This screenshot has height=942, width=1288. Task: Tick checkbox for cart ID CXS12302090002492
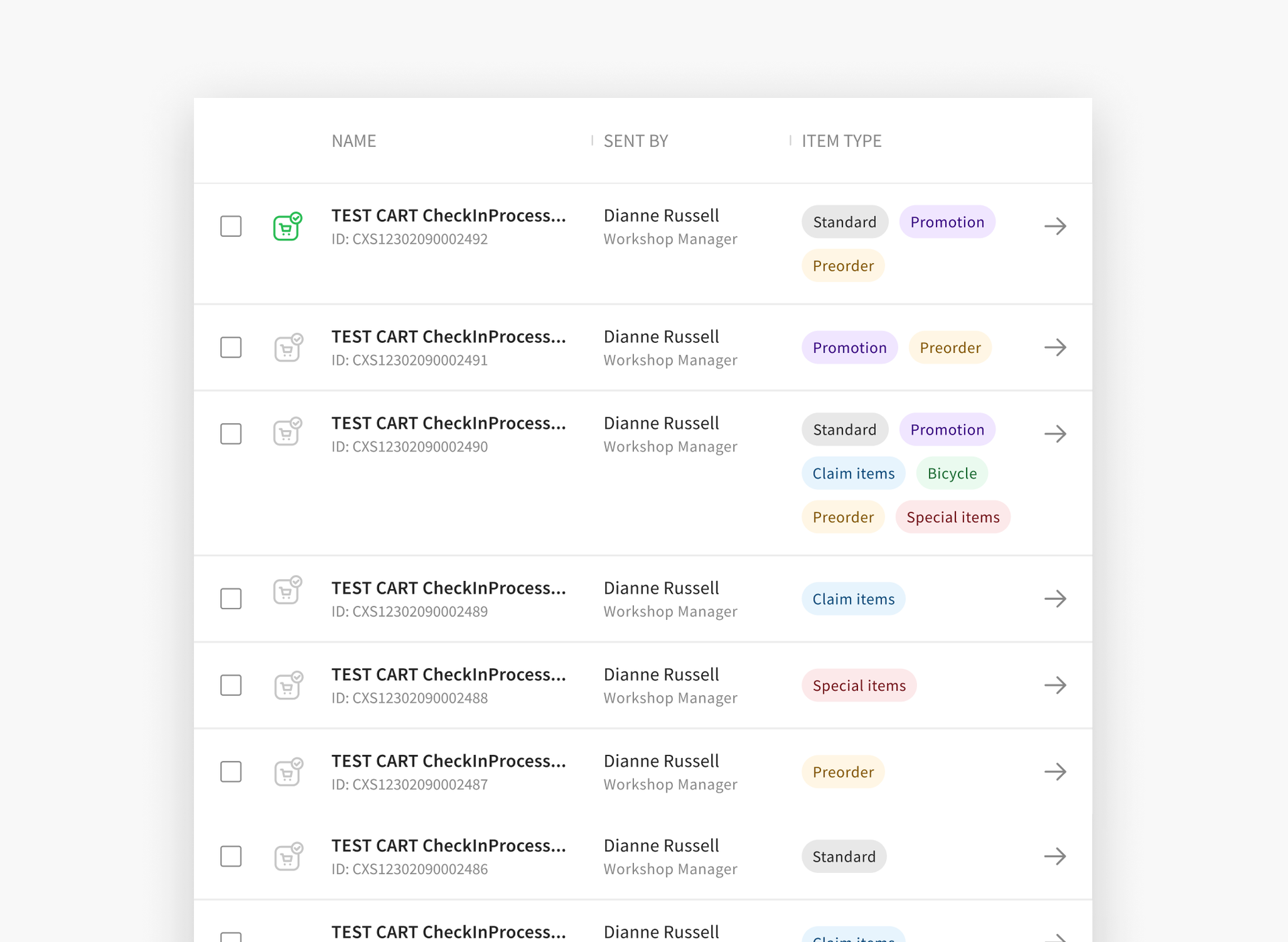pos(231,226)
